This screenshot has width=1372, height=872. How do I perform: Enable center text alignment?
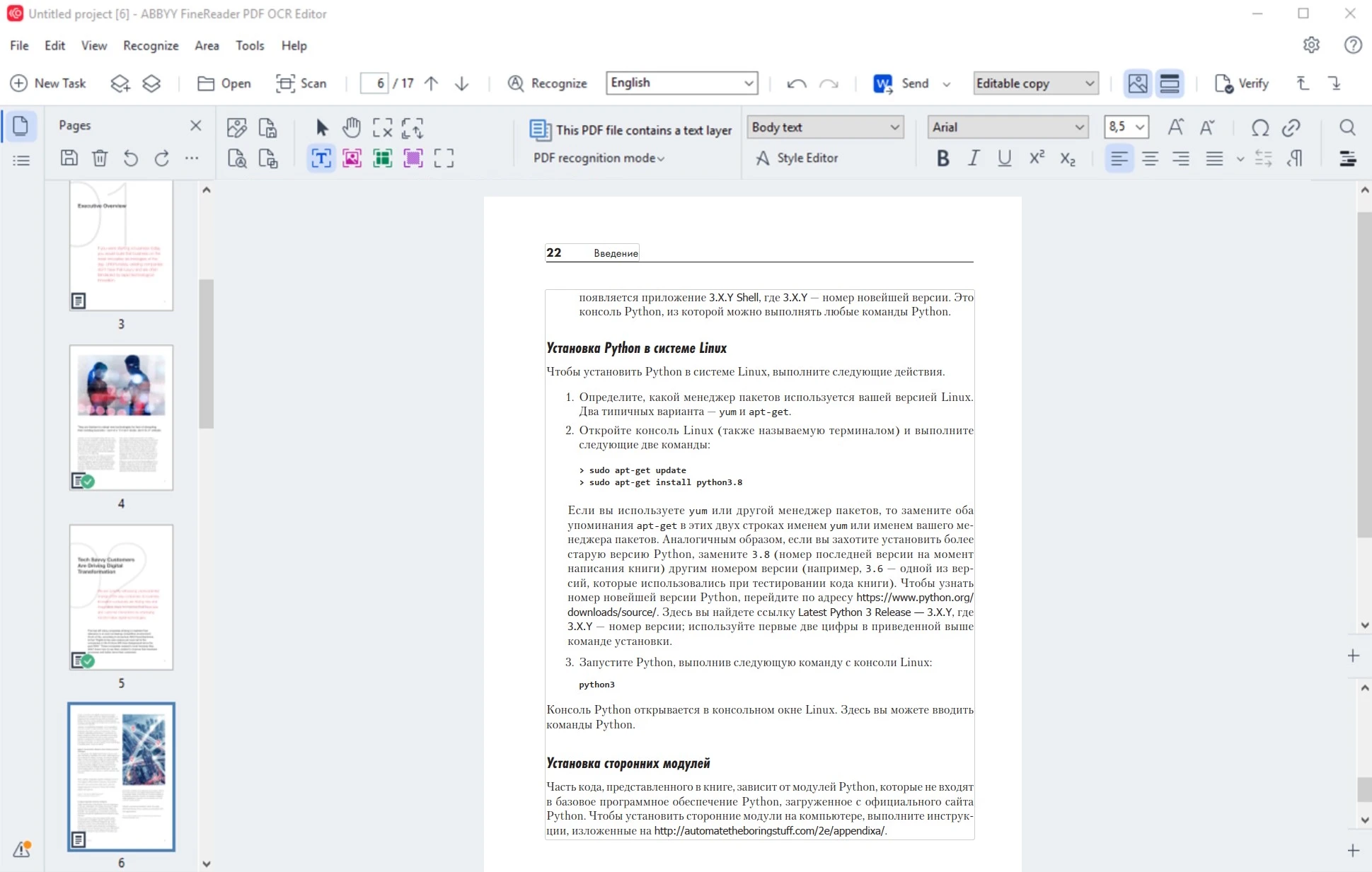1150,158
